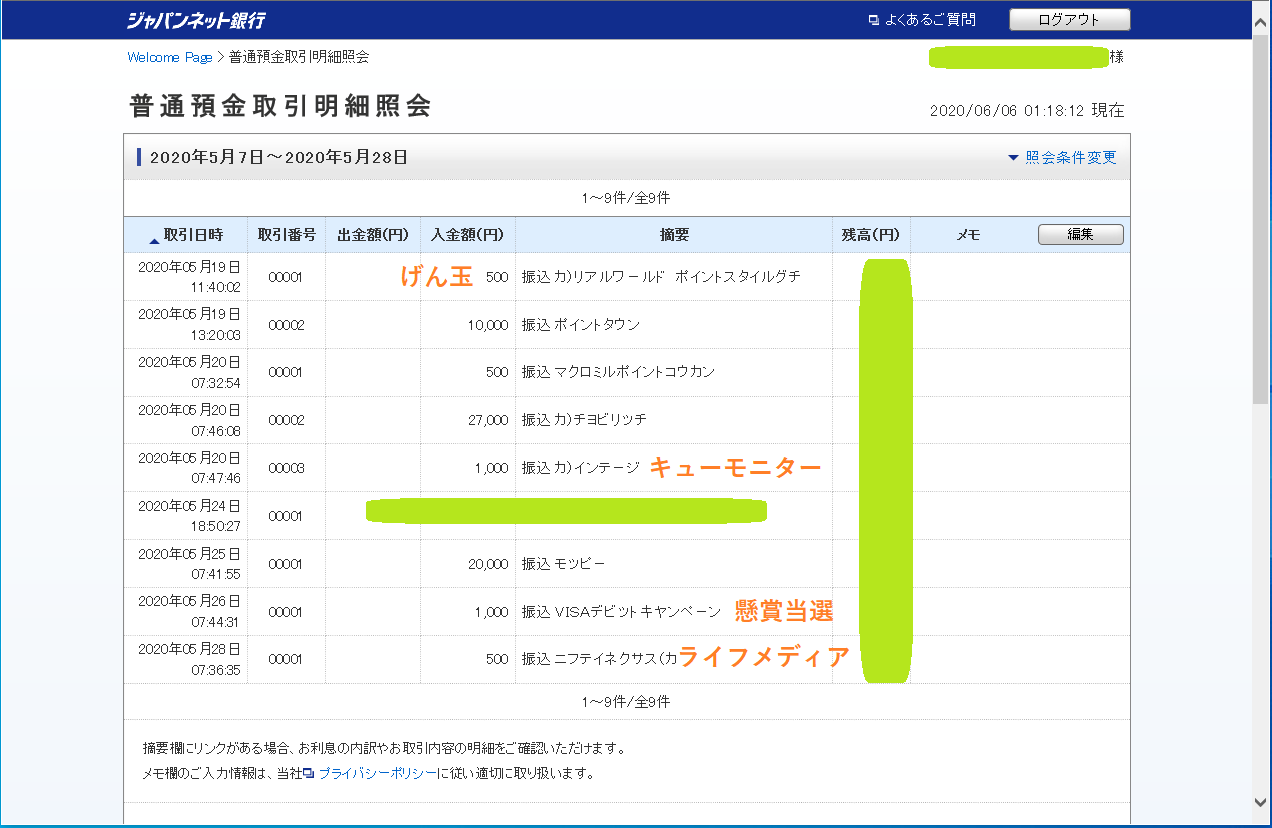The height and width of the screenshot is (828, 1272).
Task: Click the window icon beside よくあるご質問
Action: click(873, 20)
